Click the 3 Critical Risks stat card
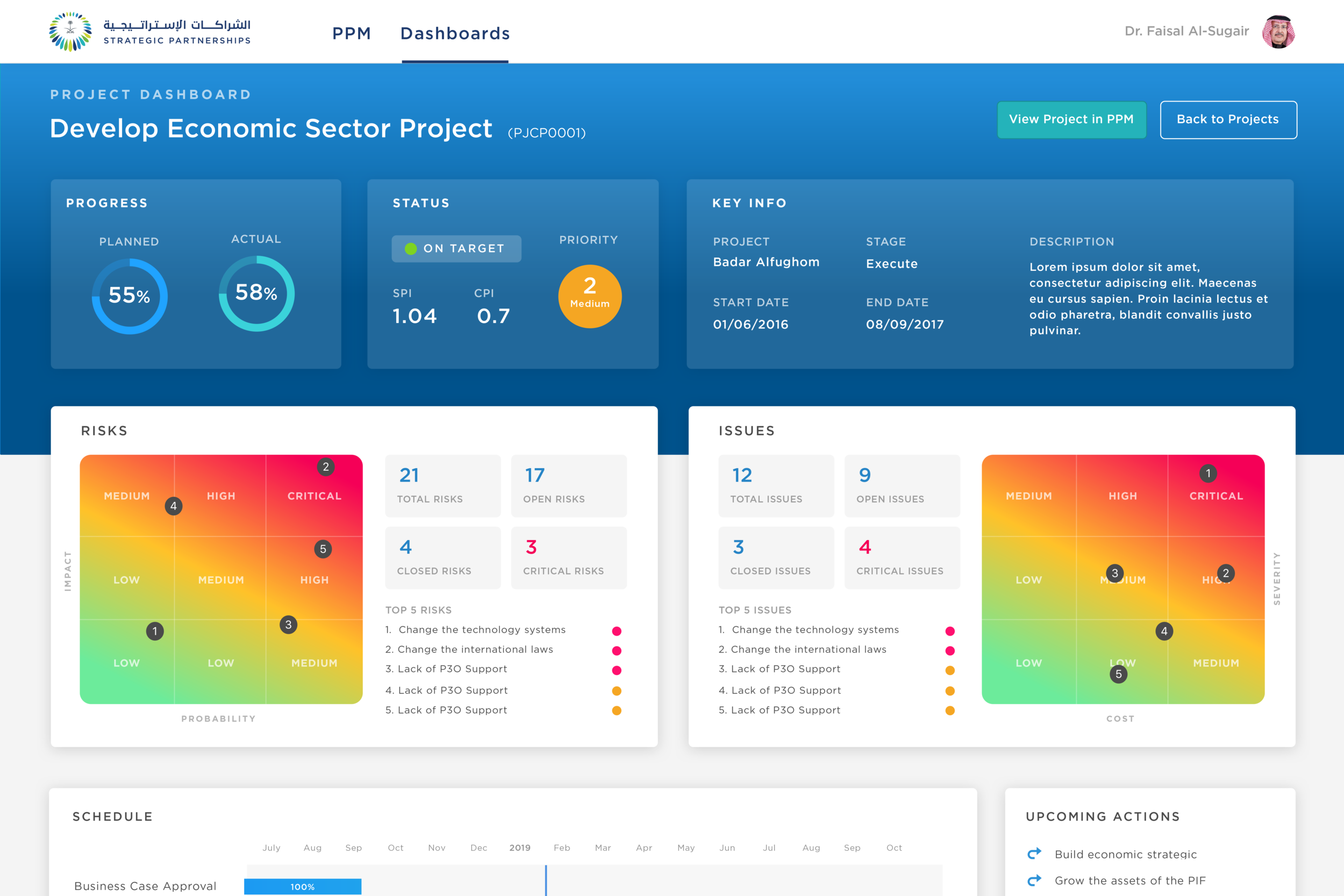The image size is (1344, 896). pyautogui.click(x=569, y=557)
